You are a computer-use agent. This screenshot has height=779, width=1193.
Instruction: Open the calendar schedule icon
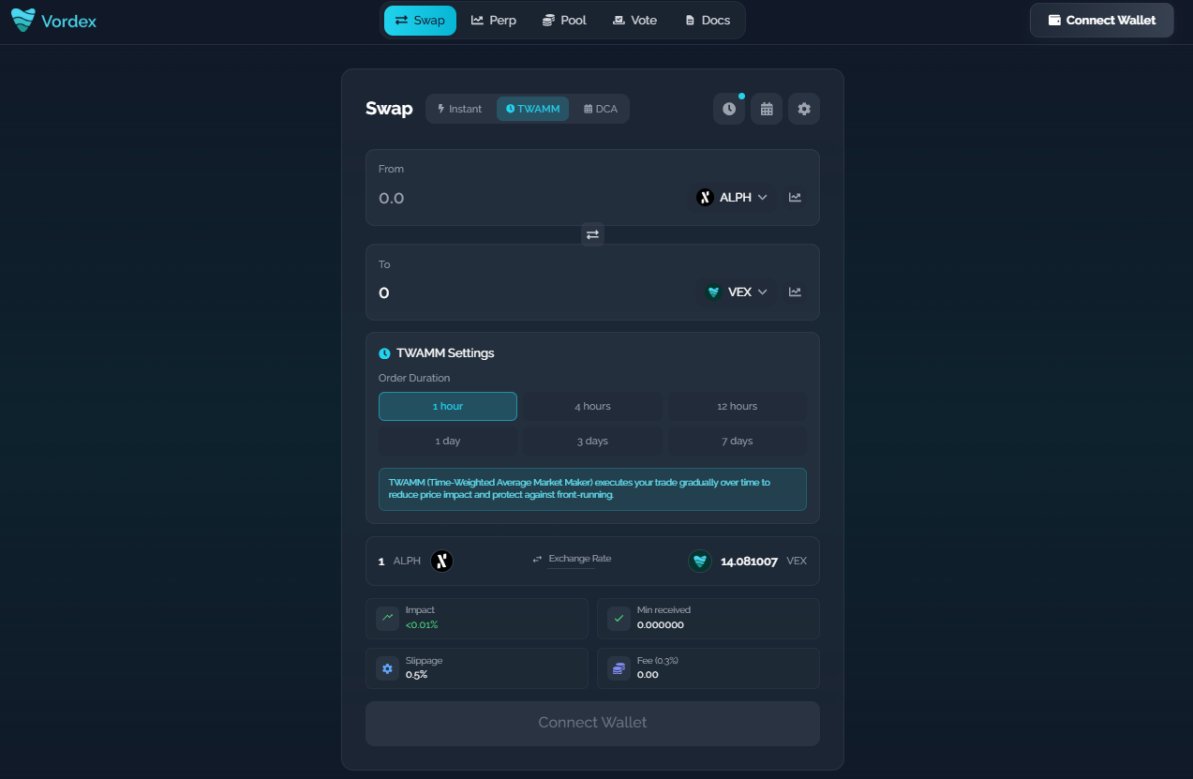(x=766, y=109)
